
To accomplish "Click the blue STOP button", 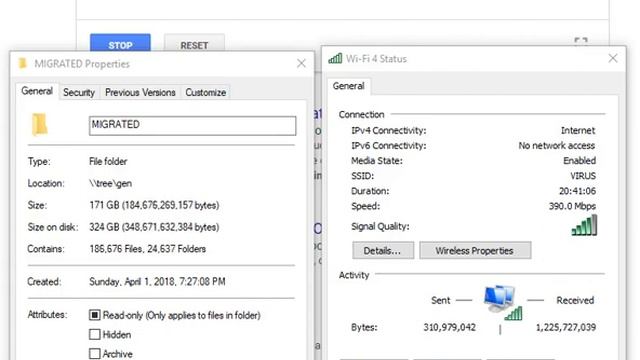I will (x=120, y=43).
